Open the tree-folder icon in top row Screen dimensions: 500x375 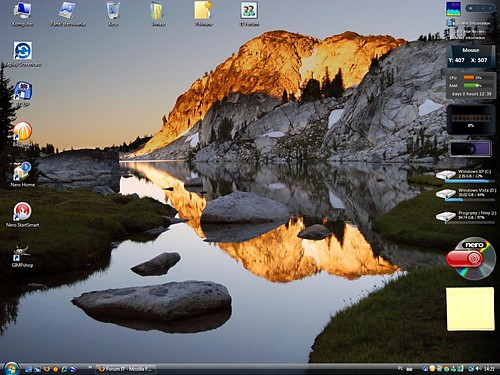[157, 14]
